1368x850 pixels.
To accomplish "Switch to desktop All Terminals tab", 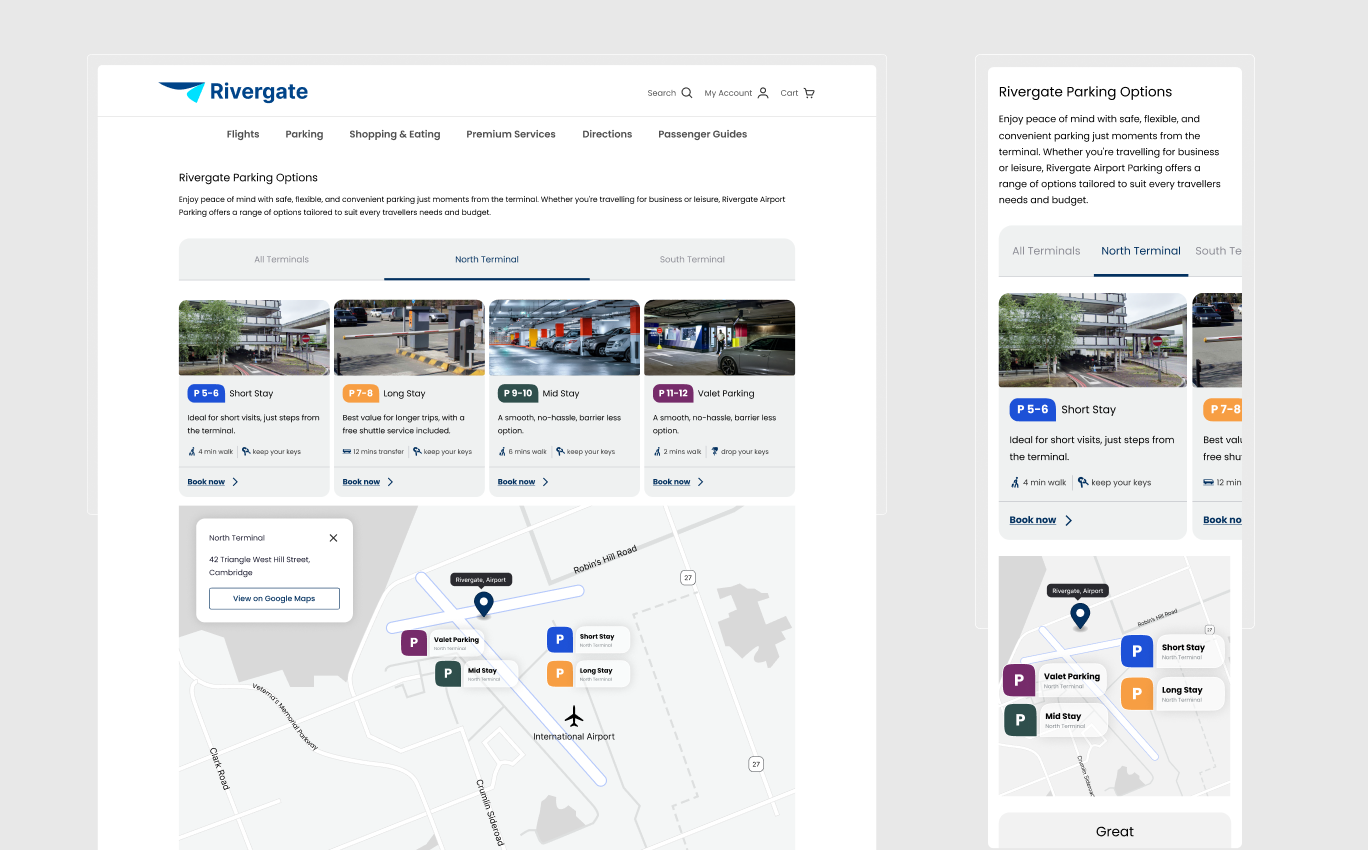I will (281, 259).
